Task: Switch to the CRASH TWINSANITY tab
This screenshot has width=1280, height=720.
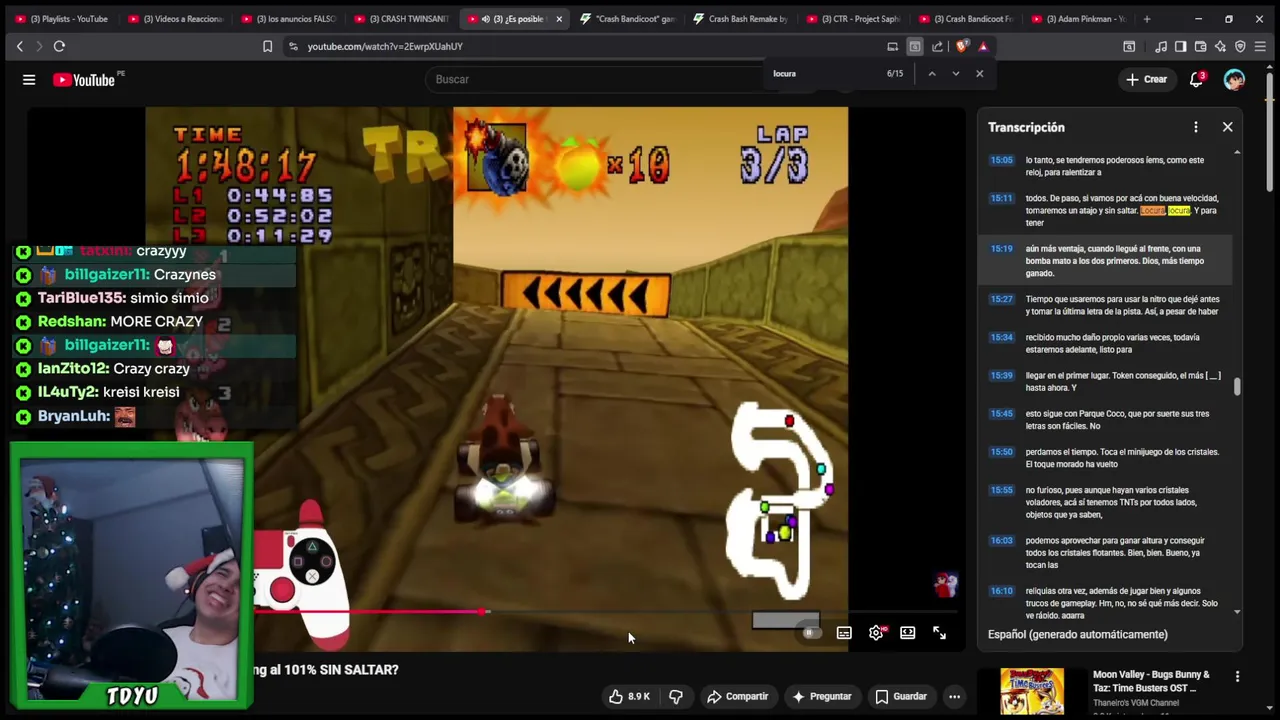Action: (x=401, y=19)
